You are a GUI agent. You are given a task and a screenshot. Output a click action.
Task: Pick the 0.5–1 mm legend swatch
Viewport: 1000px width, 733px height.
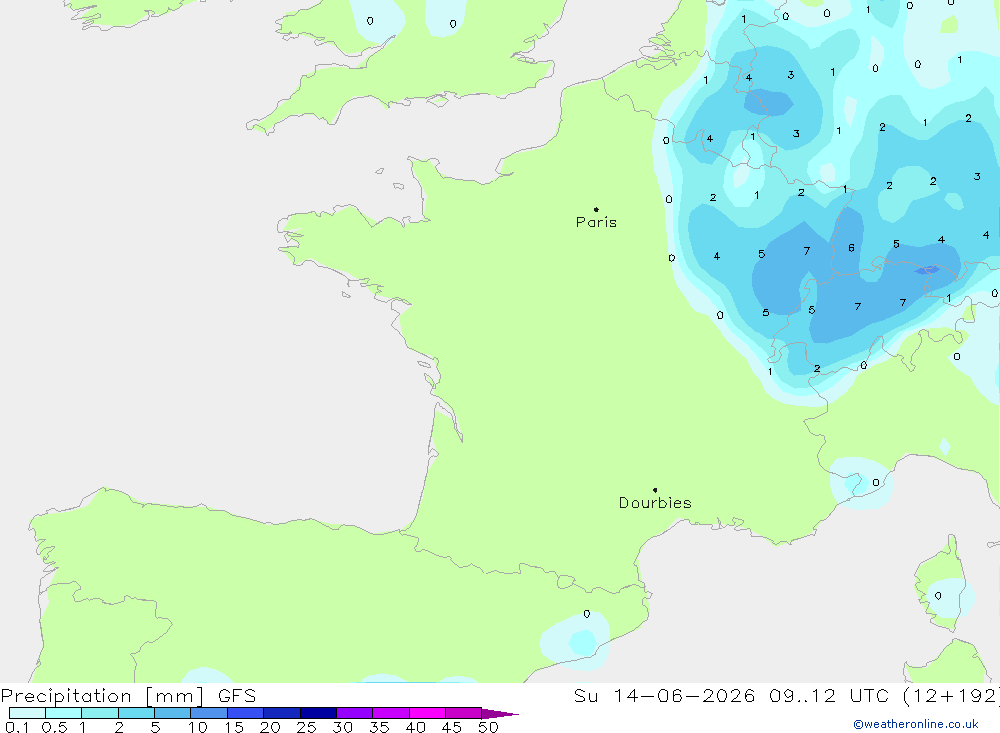point(64,713)
